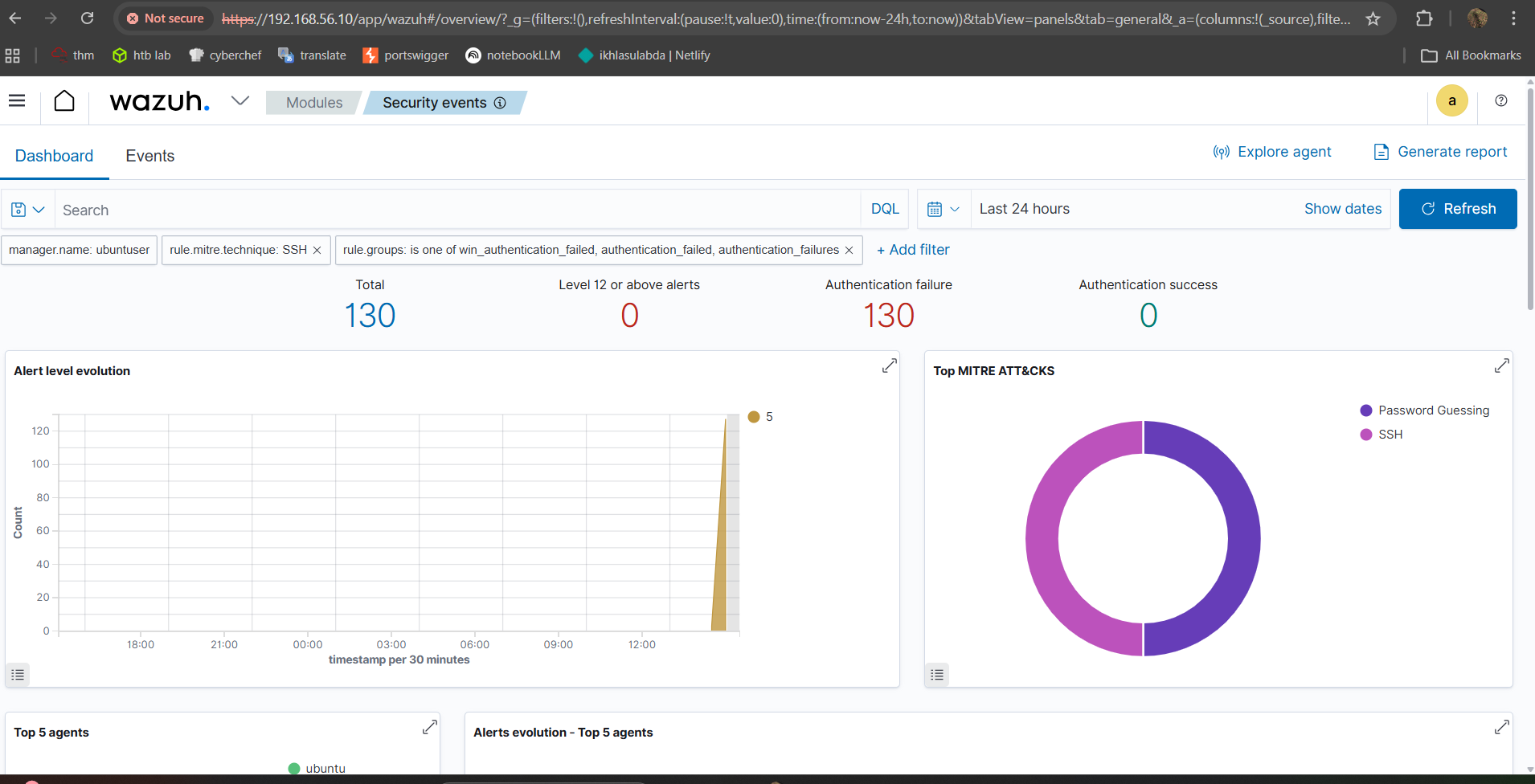Click the Password Guessing legend swatch

pyautogui.click(x=1366, y=410)
